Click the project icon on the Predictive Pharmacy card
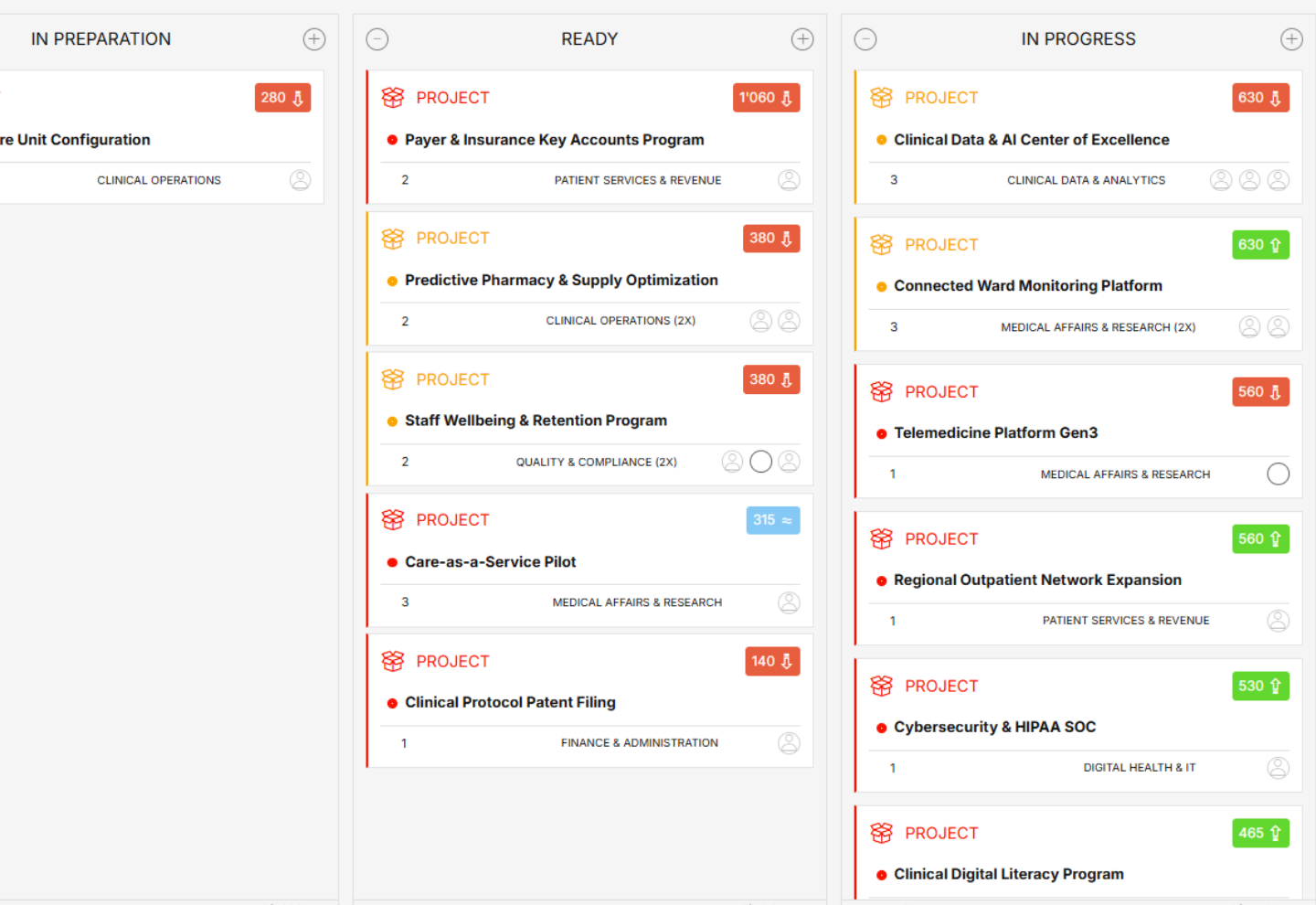The height and width of the screenshot is (905, 1316). [393, 239]
